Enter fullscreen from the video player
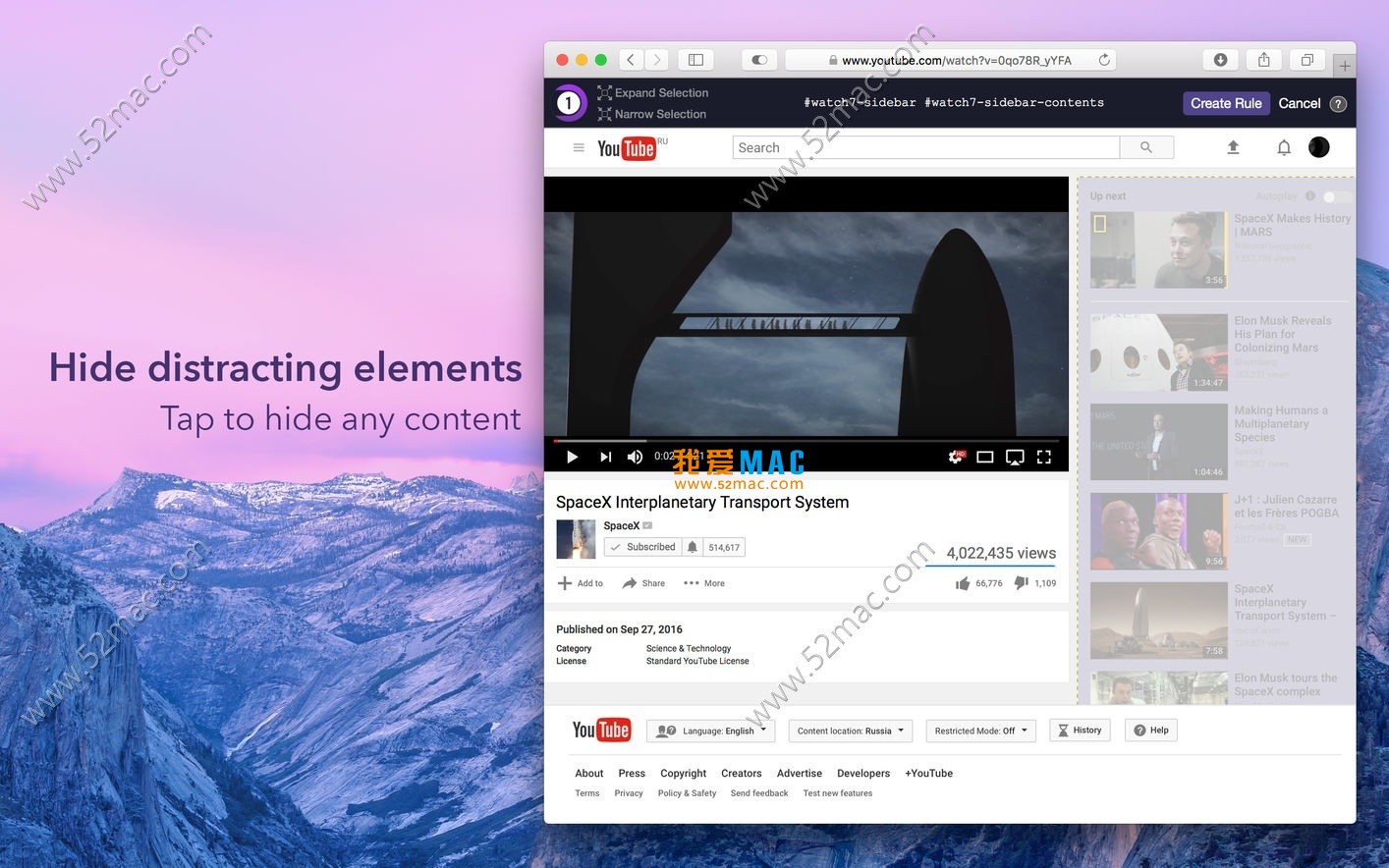 pyautogui.click(x=1044, y=457)
